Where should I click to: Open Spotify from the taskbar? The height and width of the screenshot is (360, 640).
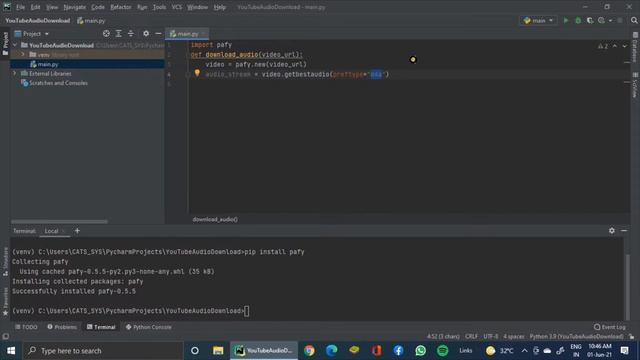(442, 350)
